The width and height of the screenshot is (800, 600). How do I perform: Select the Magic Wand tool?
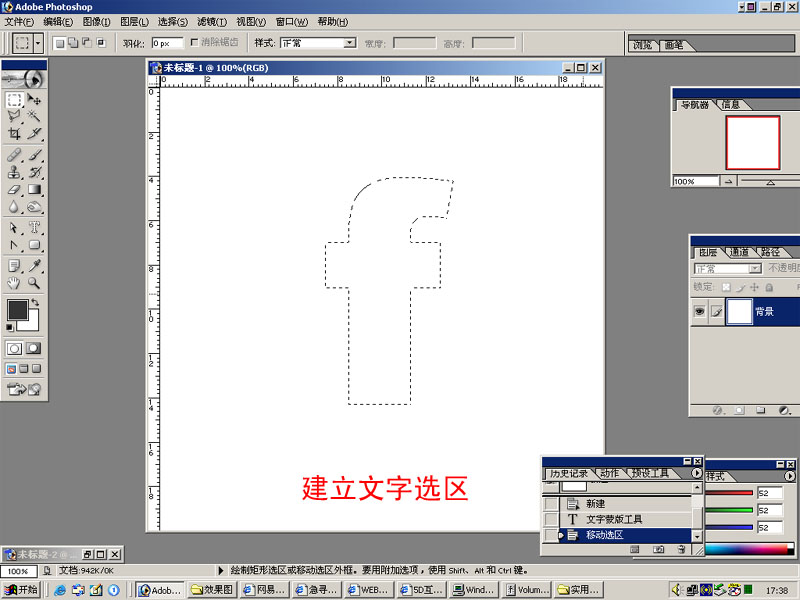click(x=34, y=116)
